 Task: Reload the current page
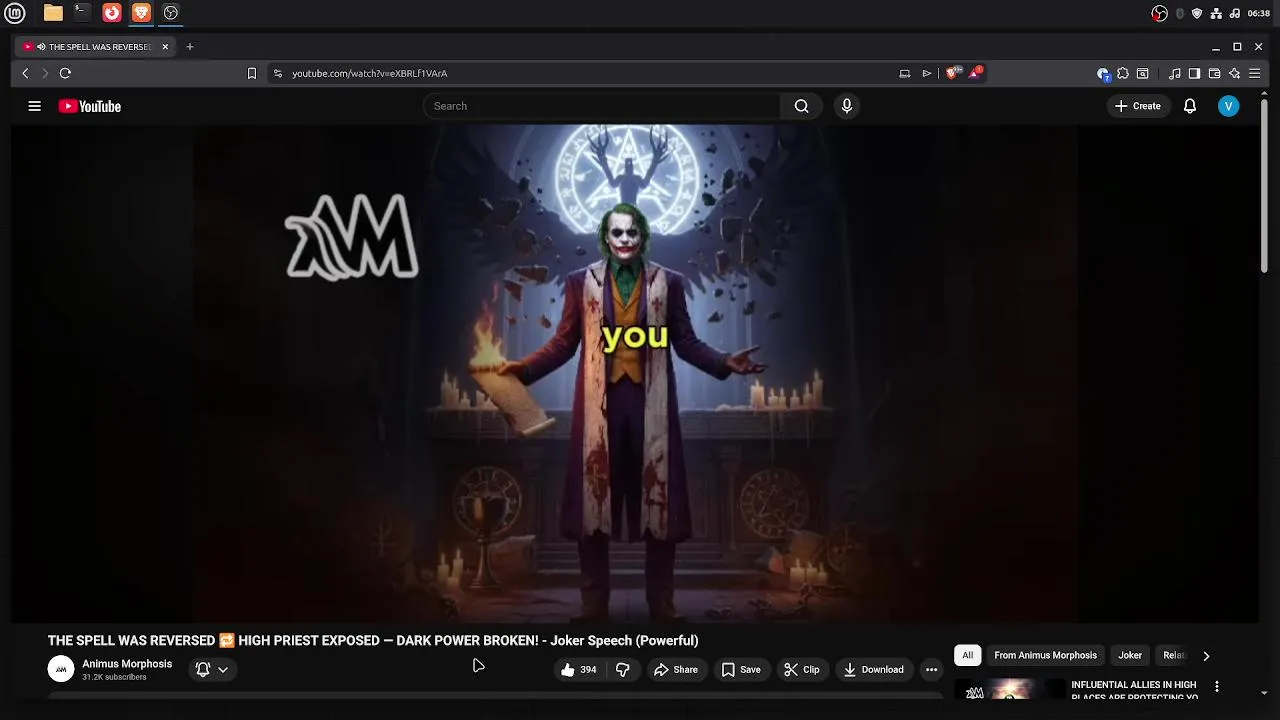[65, 73]
